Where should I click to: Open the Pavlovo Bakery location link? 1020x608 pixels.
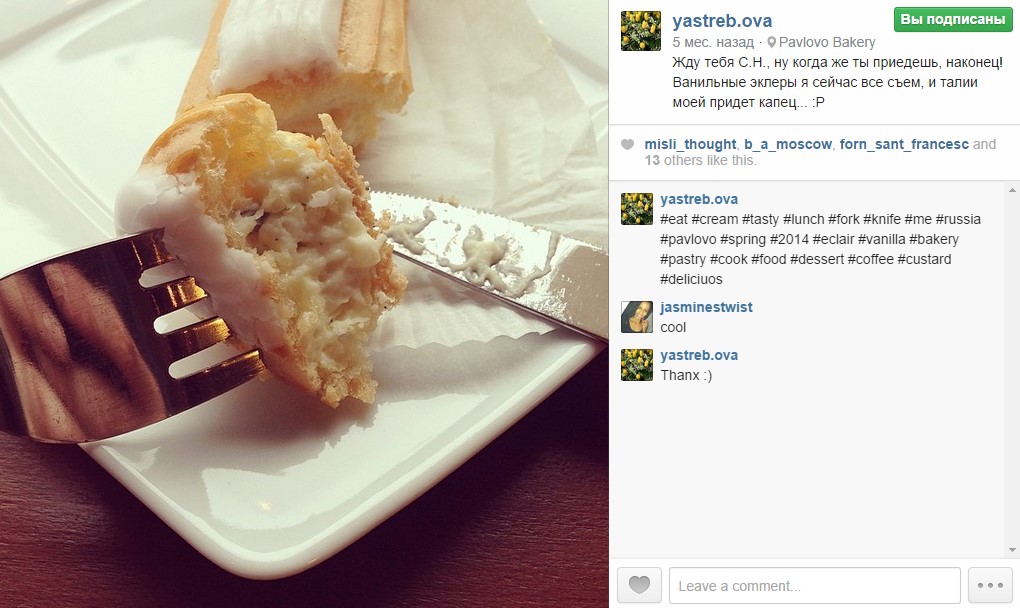[827, 42]
